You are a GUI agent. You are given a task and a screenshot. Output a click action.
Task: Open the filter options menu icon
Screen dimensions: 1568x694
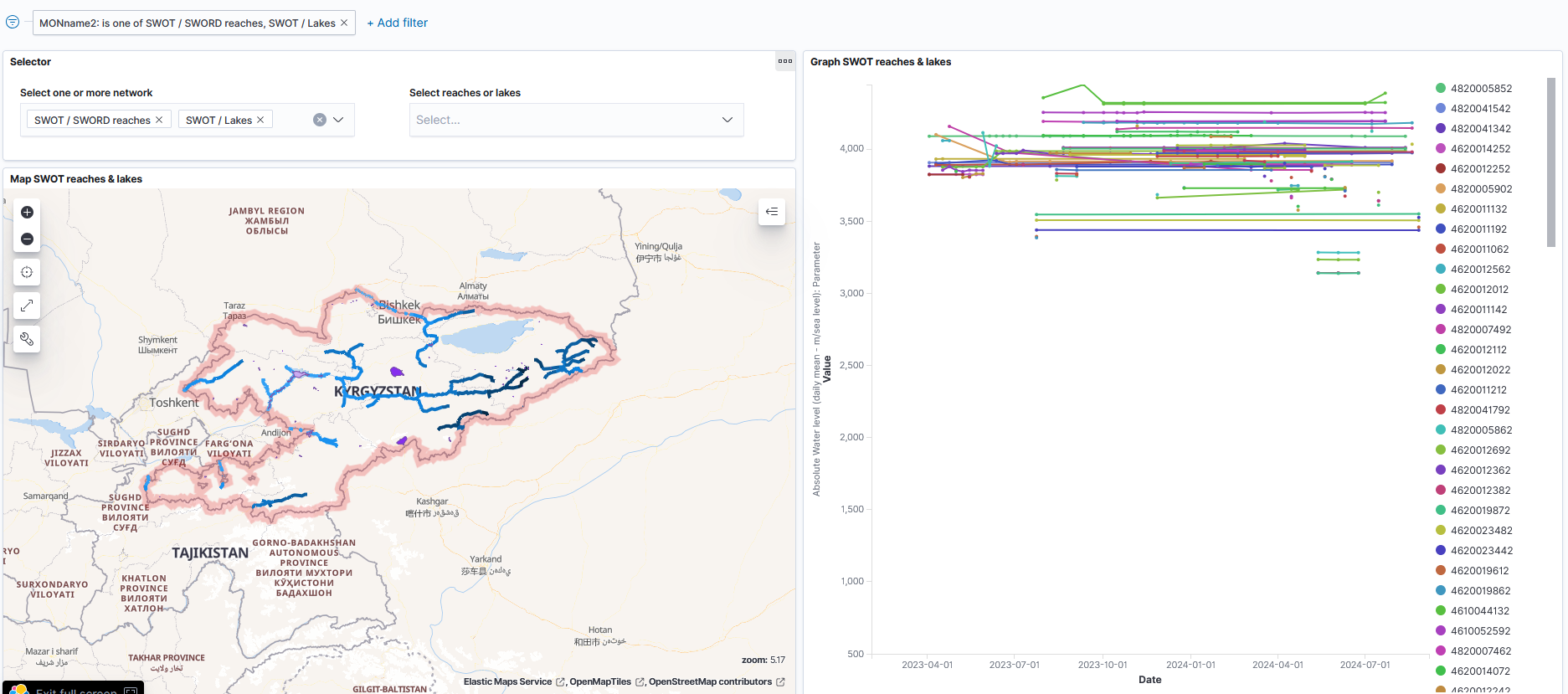coord(13,22)
